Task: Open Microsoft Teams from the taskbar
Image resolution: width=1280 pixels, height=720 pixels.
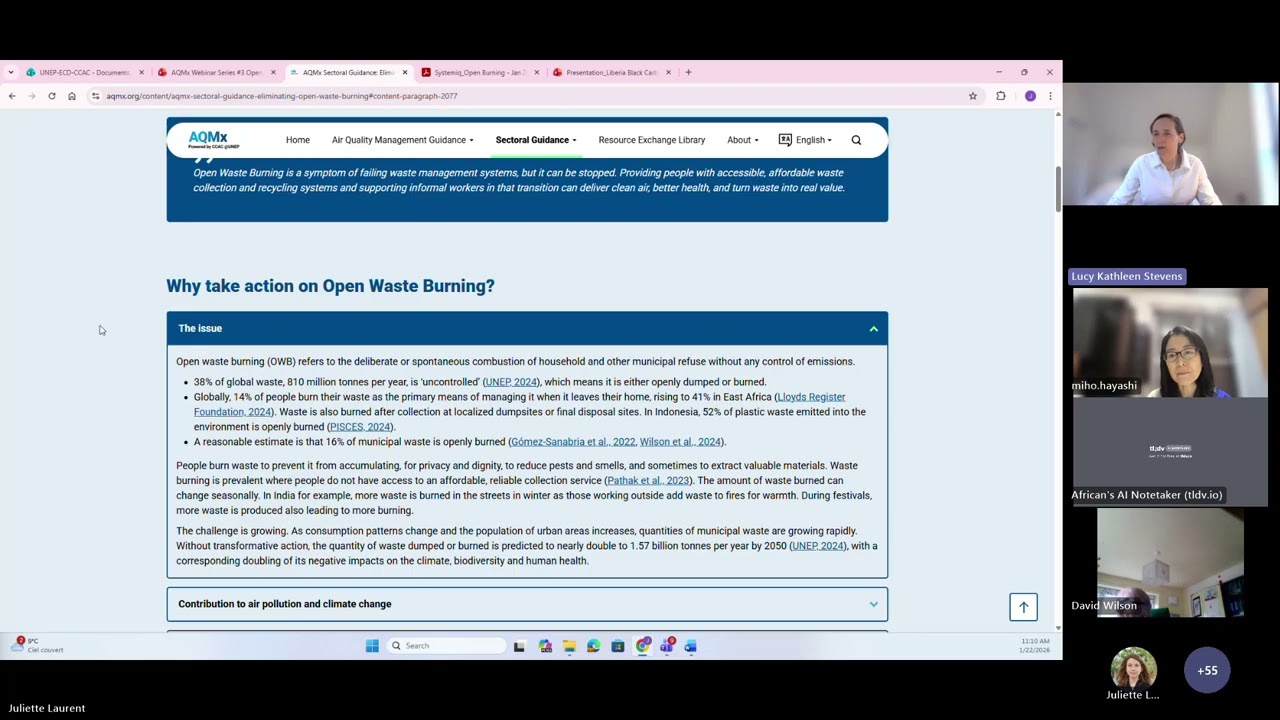Action: pyautogui.click(x=667, y=646)
